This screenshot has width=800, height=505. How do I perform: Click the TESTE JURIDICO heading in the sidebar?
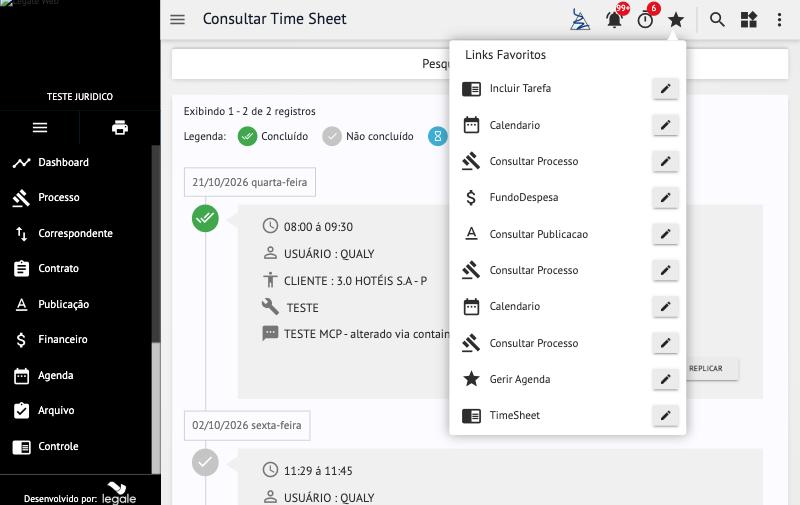click(80, 96)
